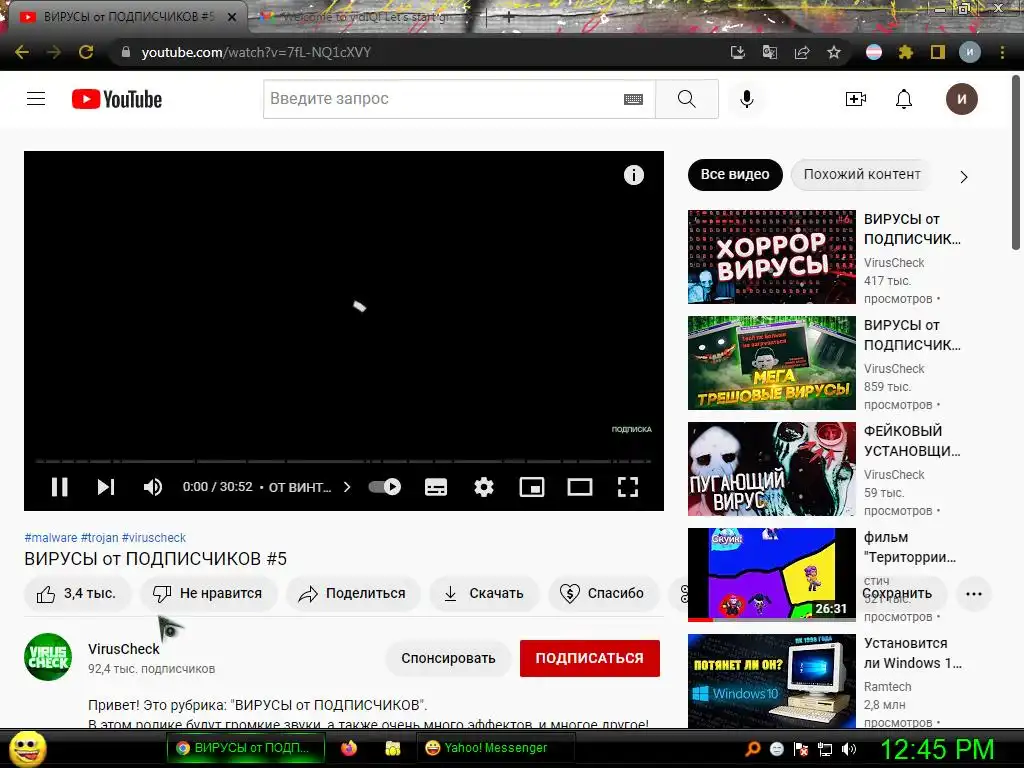Open the ХОРРОР ВИРУСЫ video thumbnail
The height and width of the screenshot is (768, 1024).
tap(771, 257)
